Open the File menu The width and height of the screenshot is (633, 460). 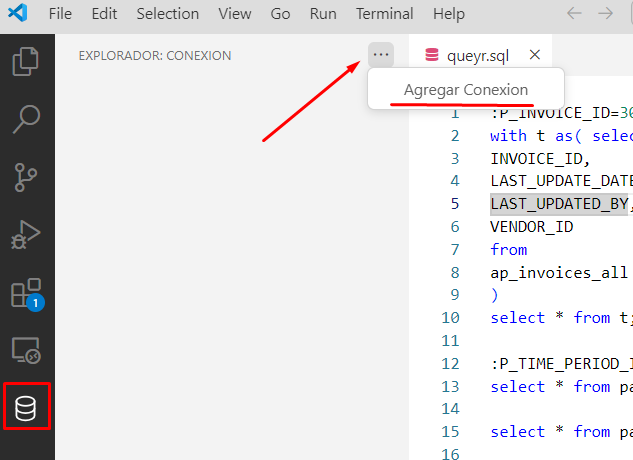tap(60, 14)
